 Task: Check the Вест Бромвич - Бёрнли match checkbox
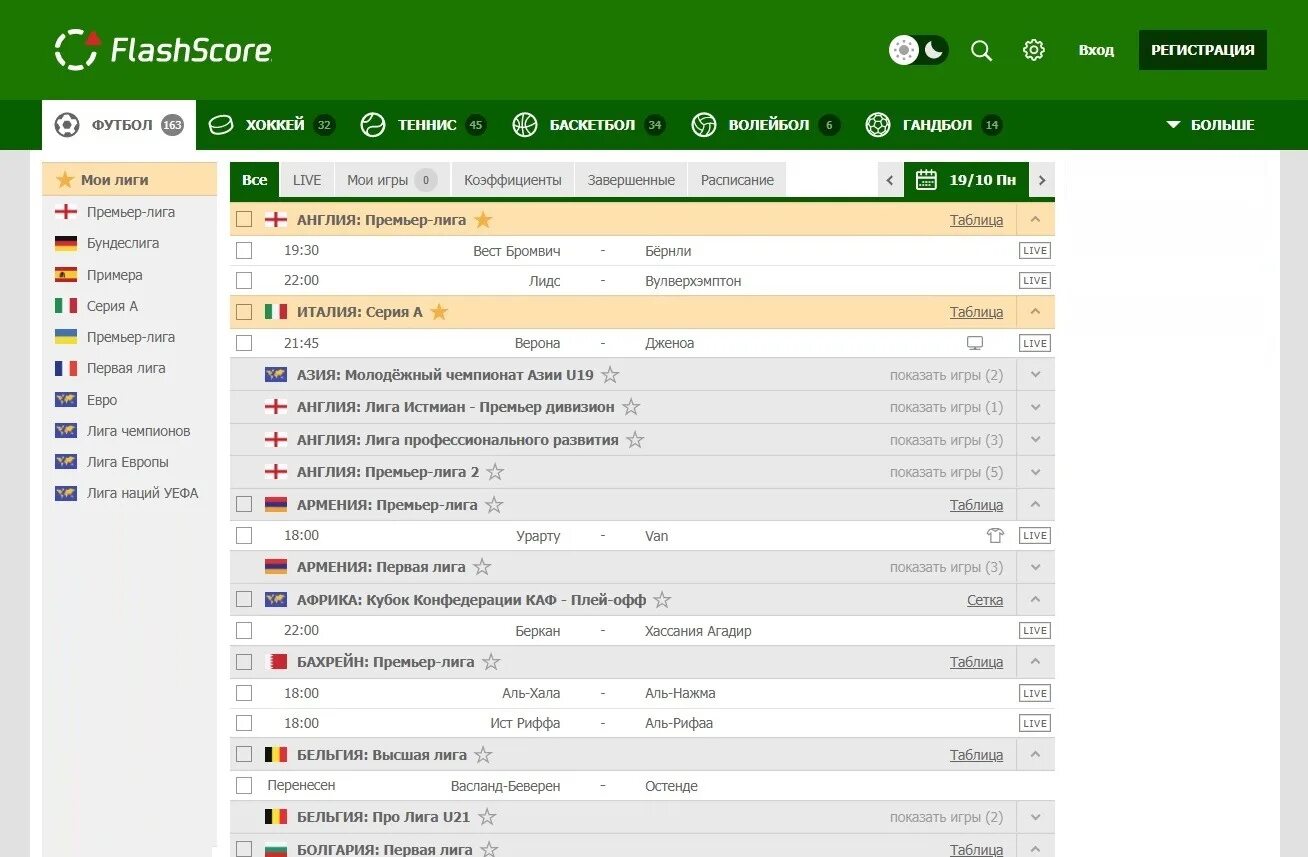244,250
